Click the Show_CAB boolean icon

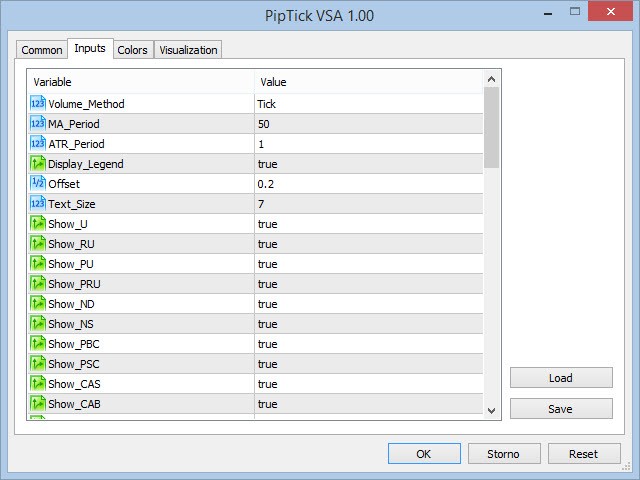point(38,403)
